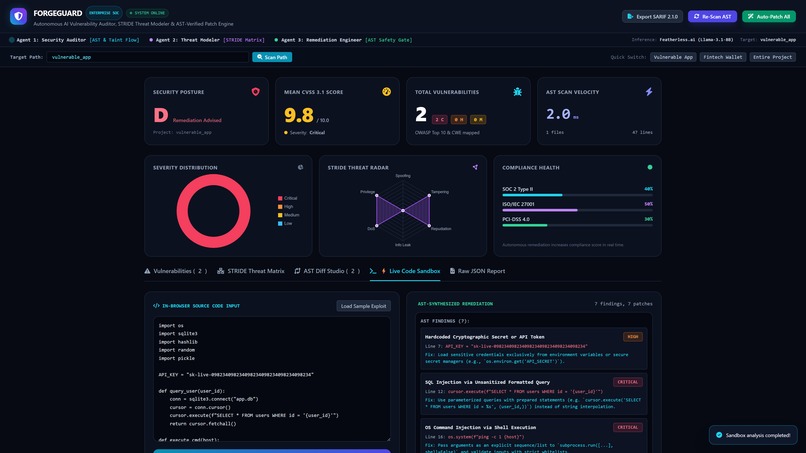This screenshot has height=453, width=806.
Task: Click the D security posture grade
Action: tap(160, 115)
